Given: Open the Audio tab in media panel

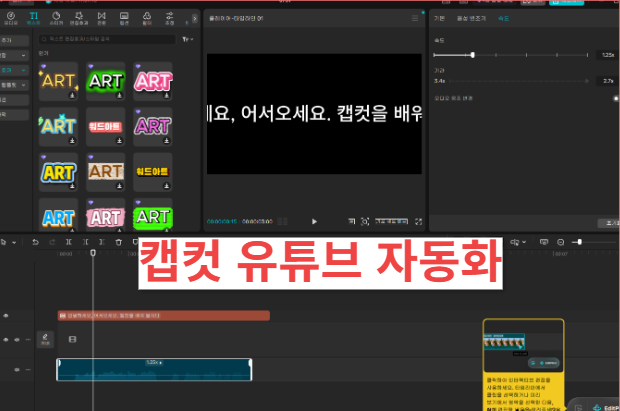Looking at the screenshot, I should [11, 18].
